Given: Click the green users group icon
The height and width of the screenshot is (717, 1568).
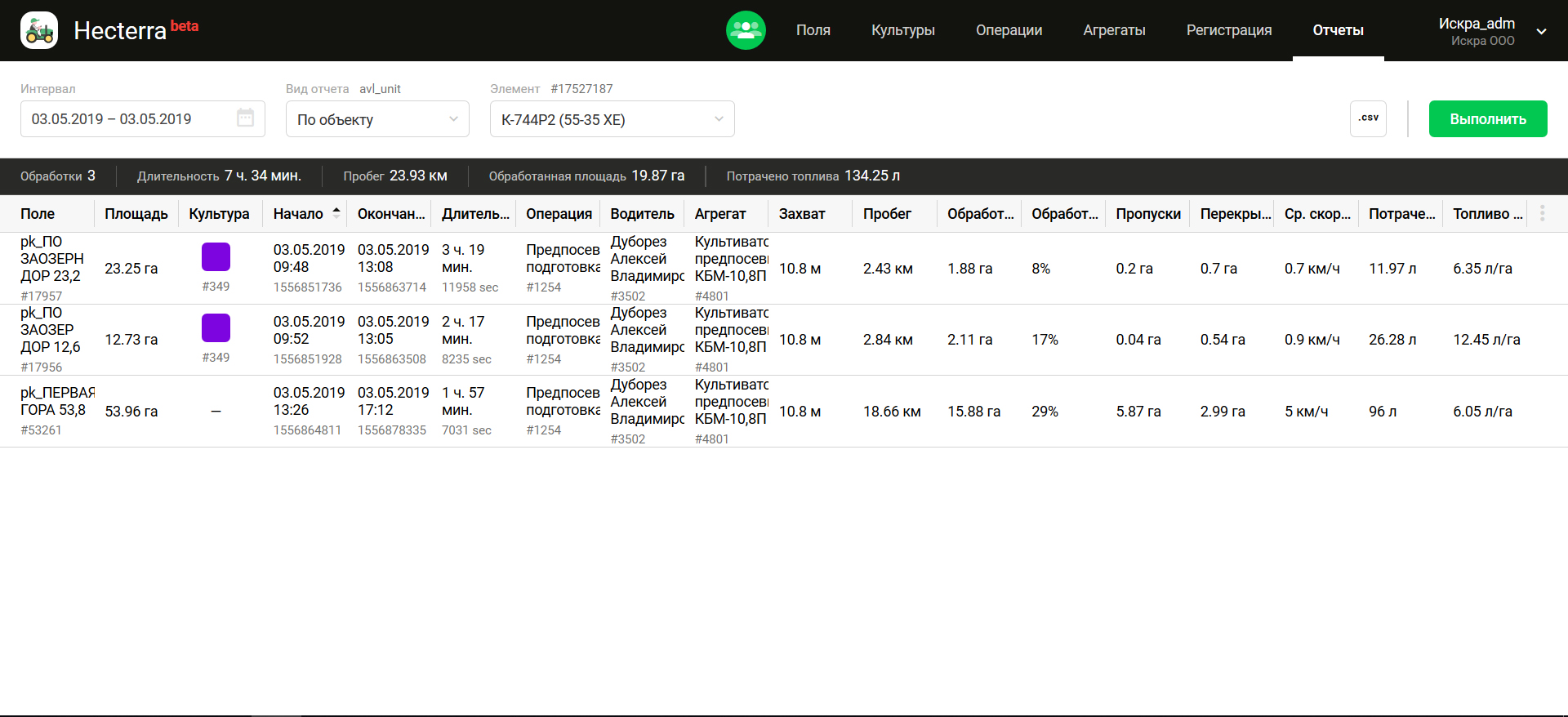Looking at the screenshot, I should 746,30.
